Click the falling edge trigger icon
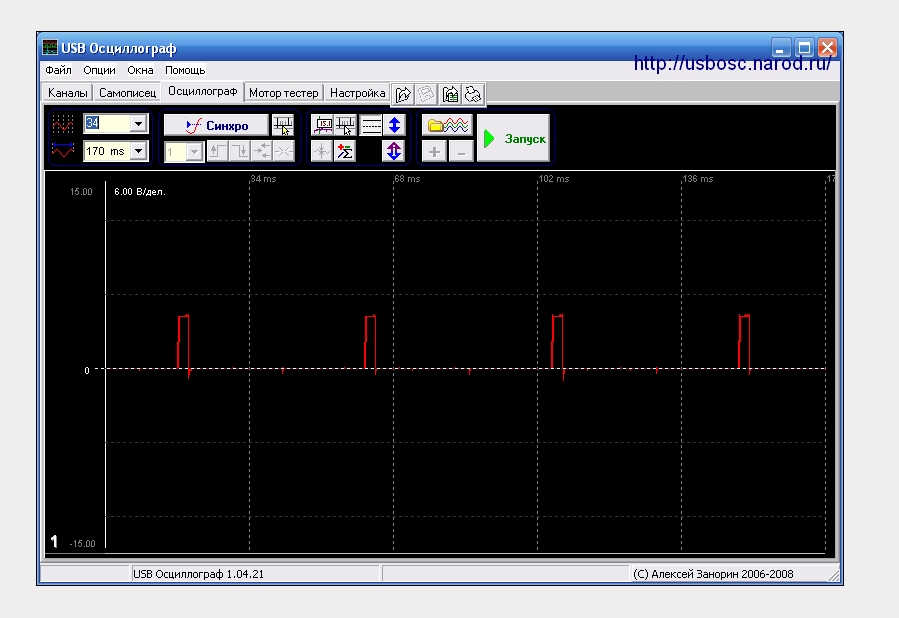The width and height of the screenshot is (899, 618). [240, 152]
